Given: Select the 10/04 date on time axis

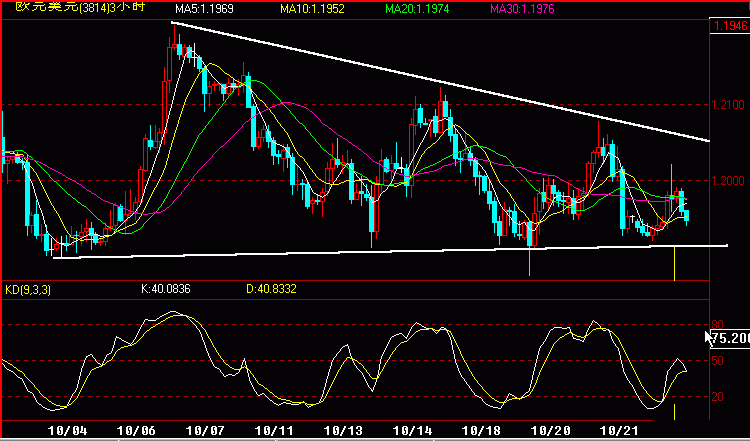Looking at the screenshot, I should 67,430.
